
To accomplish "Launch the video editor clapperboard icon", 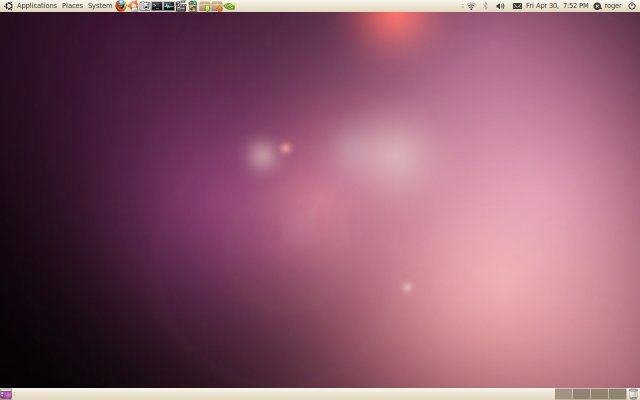I will pyautogui.click(x=181, y=6).
